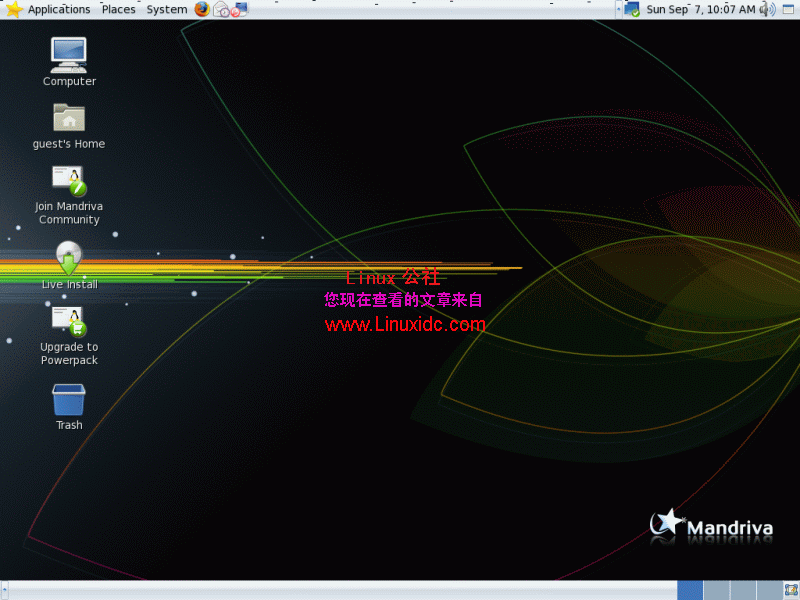Launch Firefox from the top panel
The width and height of the screenshot is (800, 600).
(200, 9)
